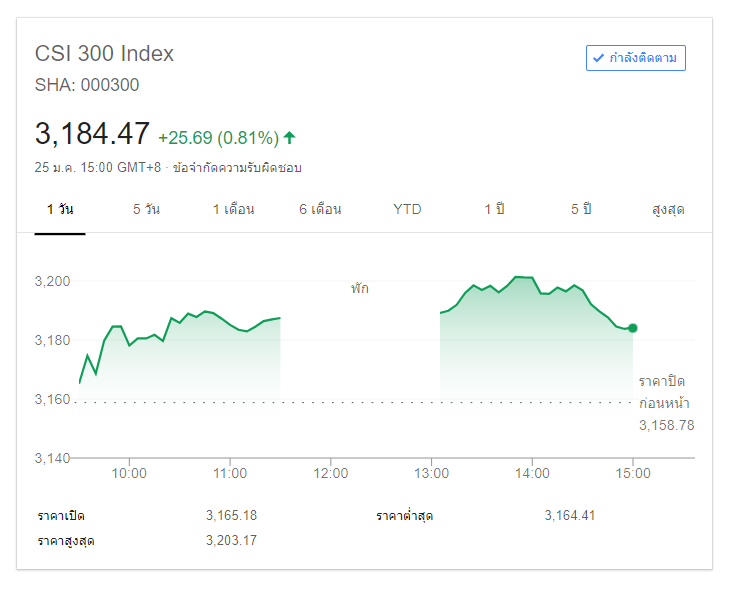
Task: Select the 1 วัน tab
Action: pyautogui.click(x=60, y=209)
